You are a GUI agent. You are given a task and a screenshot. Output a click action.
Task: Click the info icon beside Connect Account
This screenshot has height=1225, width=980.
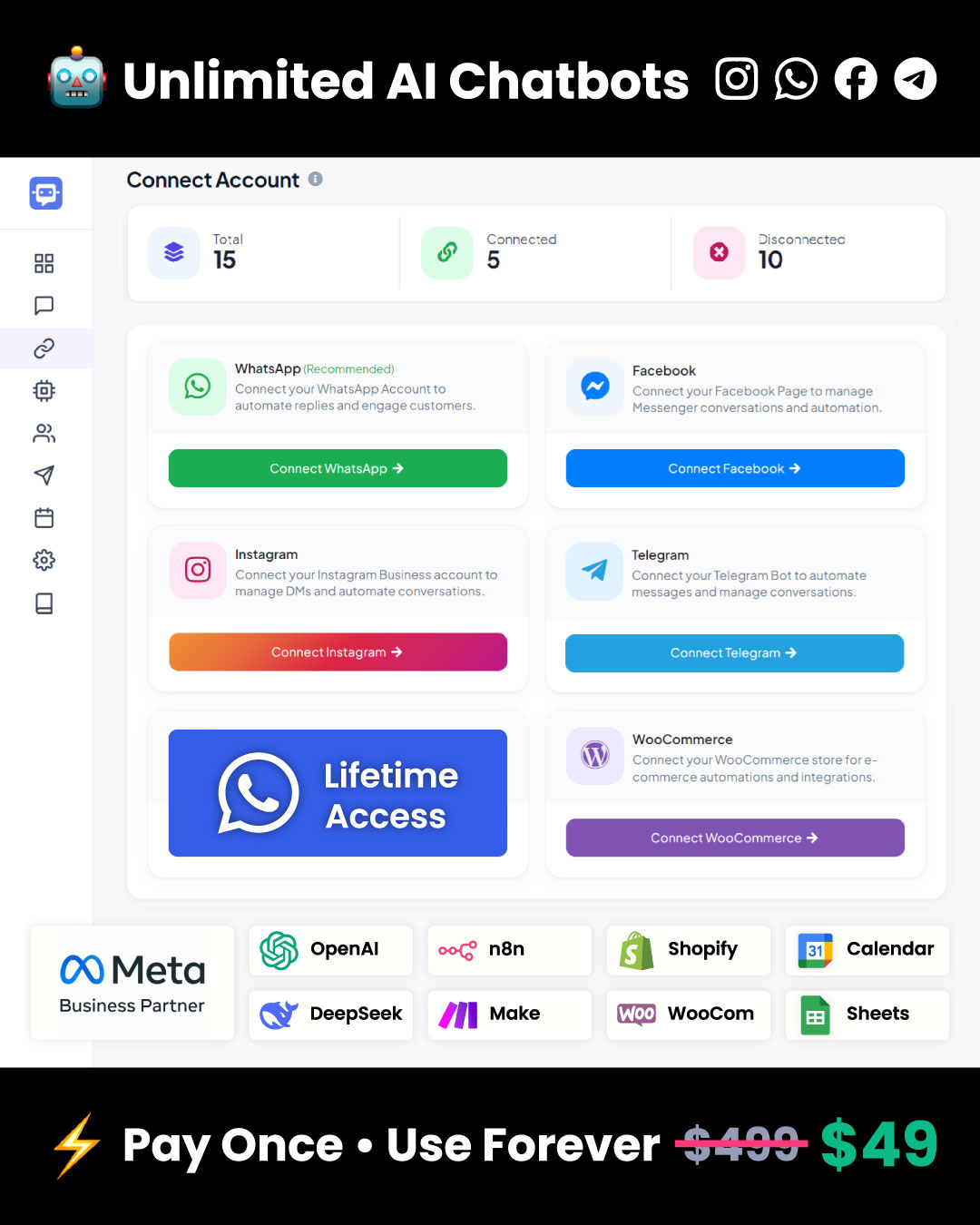pos(316,179)
